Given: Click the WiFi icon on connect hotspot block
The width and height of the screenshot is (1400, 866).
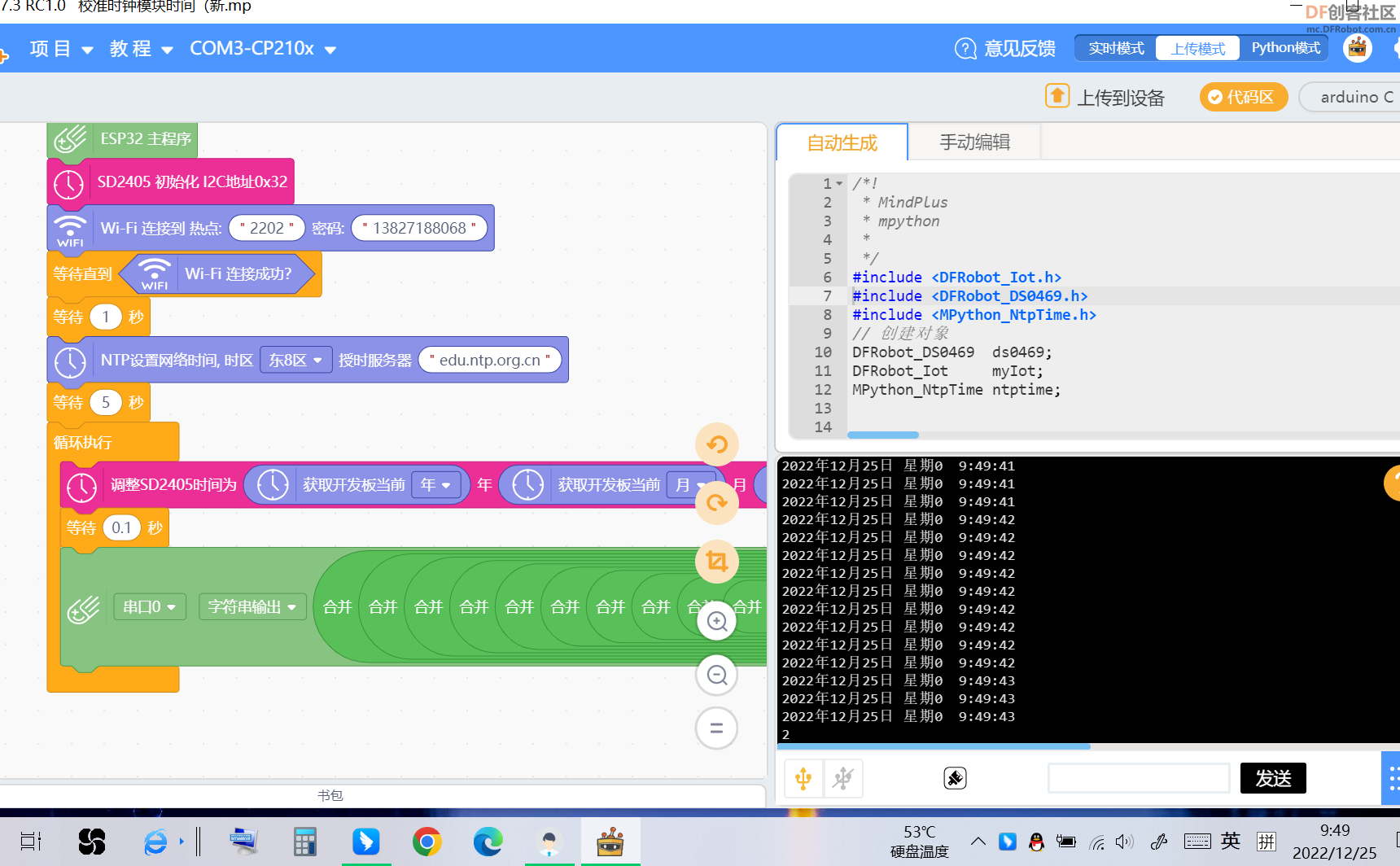Looking at the screenshot, I should (x=71, y=230).
